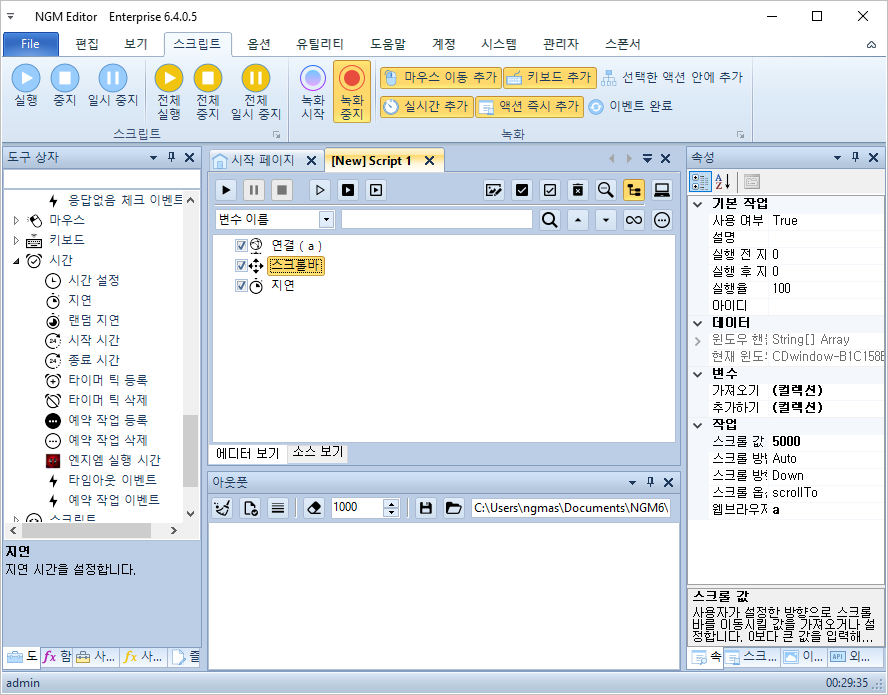
Task: Stop all scripts with 전체 중지
Action: (x=208, y=92)
